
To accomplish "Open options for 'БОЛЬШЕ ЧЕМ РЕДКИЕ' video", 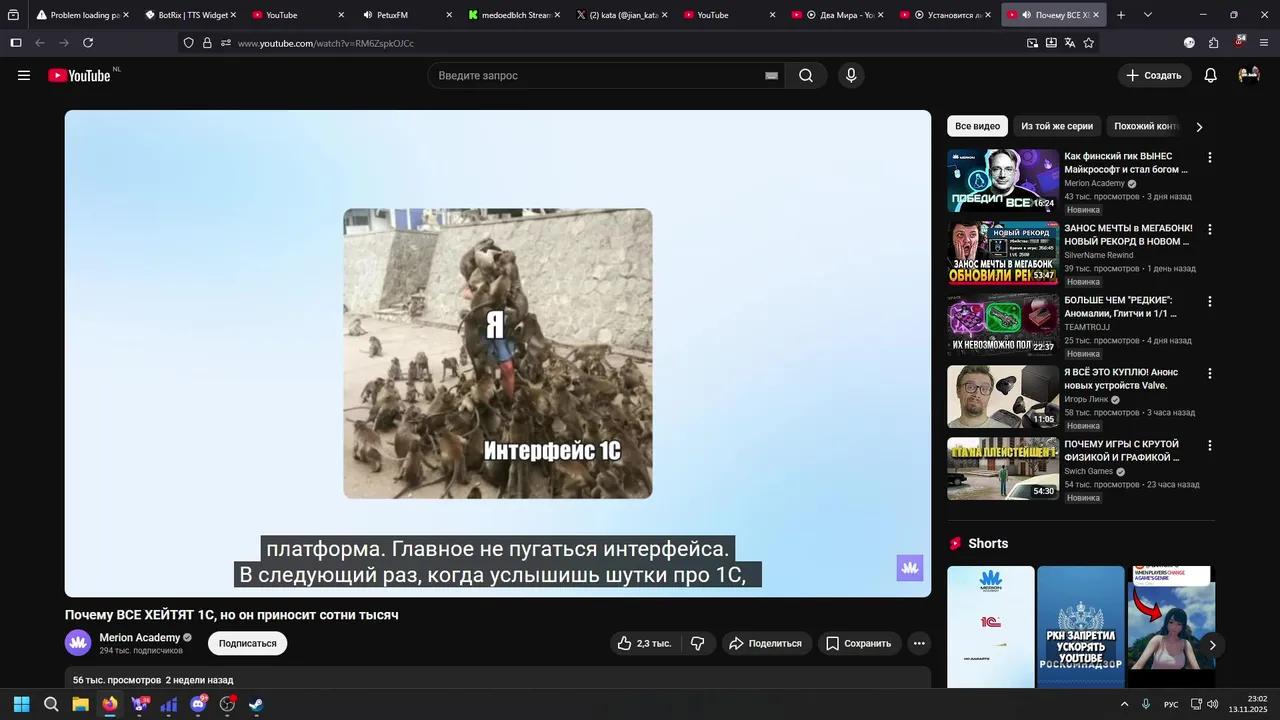I will click(x=1209, y=302).
